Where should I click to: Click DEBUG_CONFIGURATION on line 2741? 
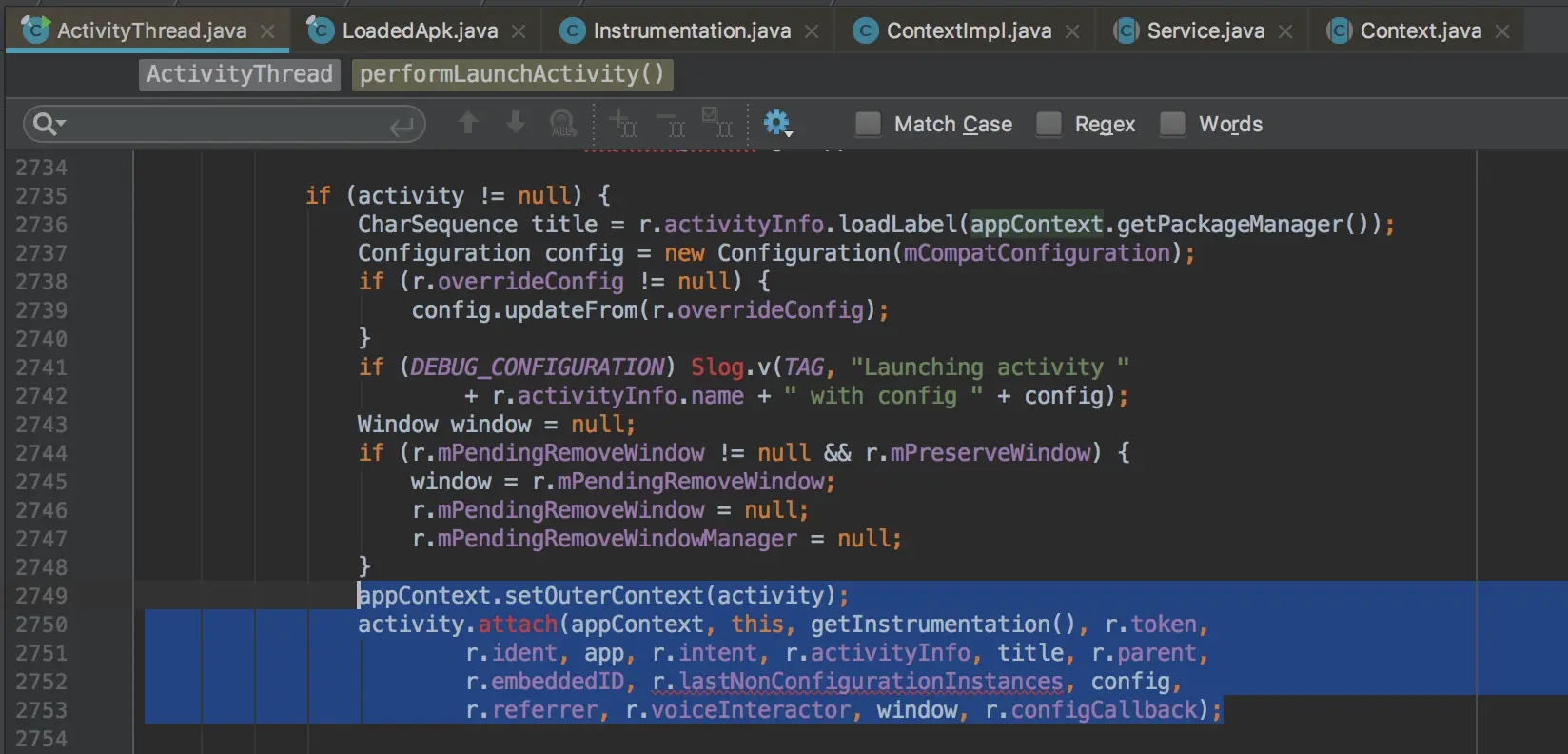[538, 367]
